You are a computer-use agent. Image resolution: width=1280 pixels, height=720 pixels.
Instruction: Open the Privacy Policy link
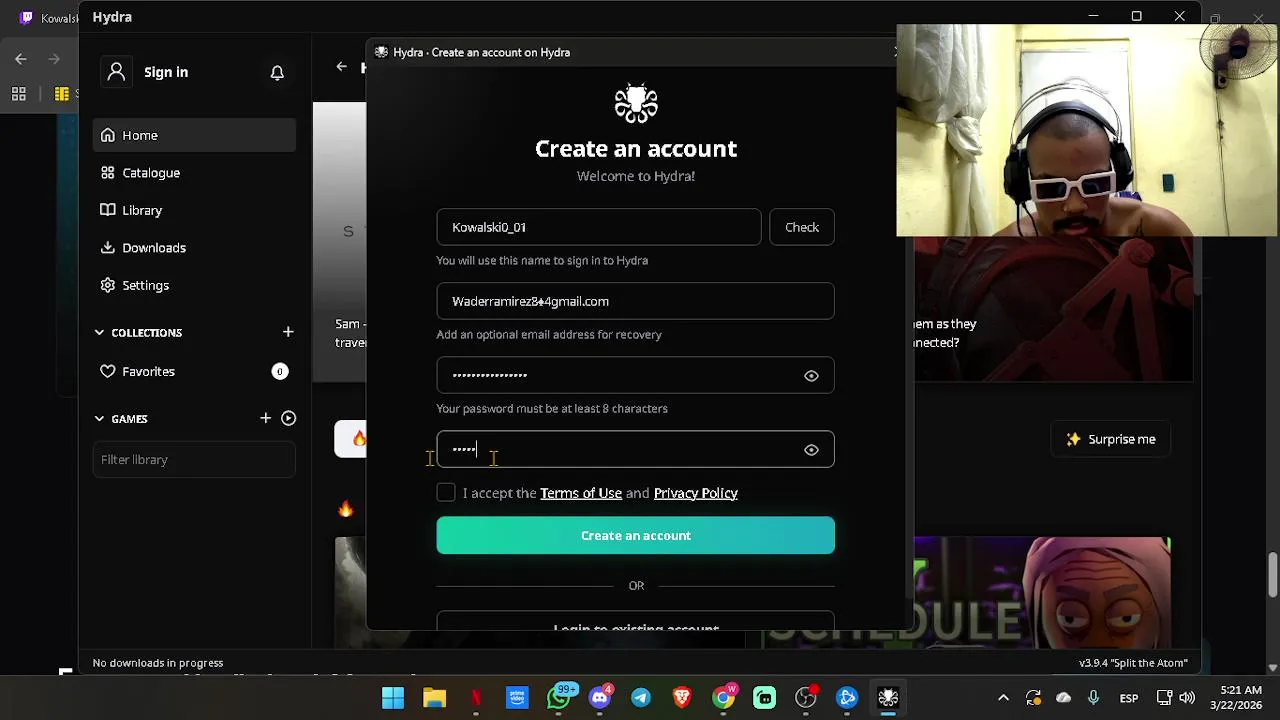tap(695, 493)
